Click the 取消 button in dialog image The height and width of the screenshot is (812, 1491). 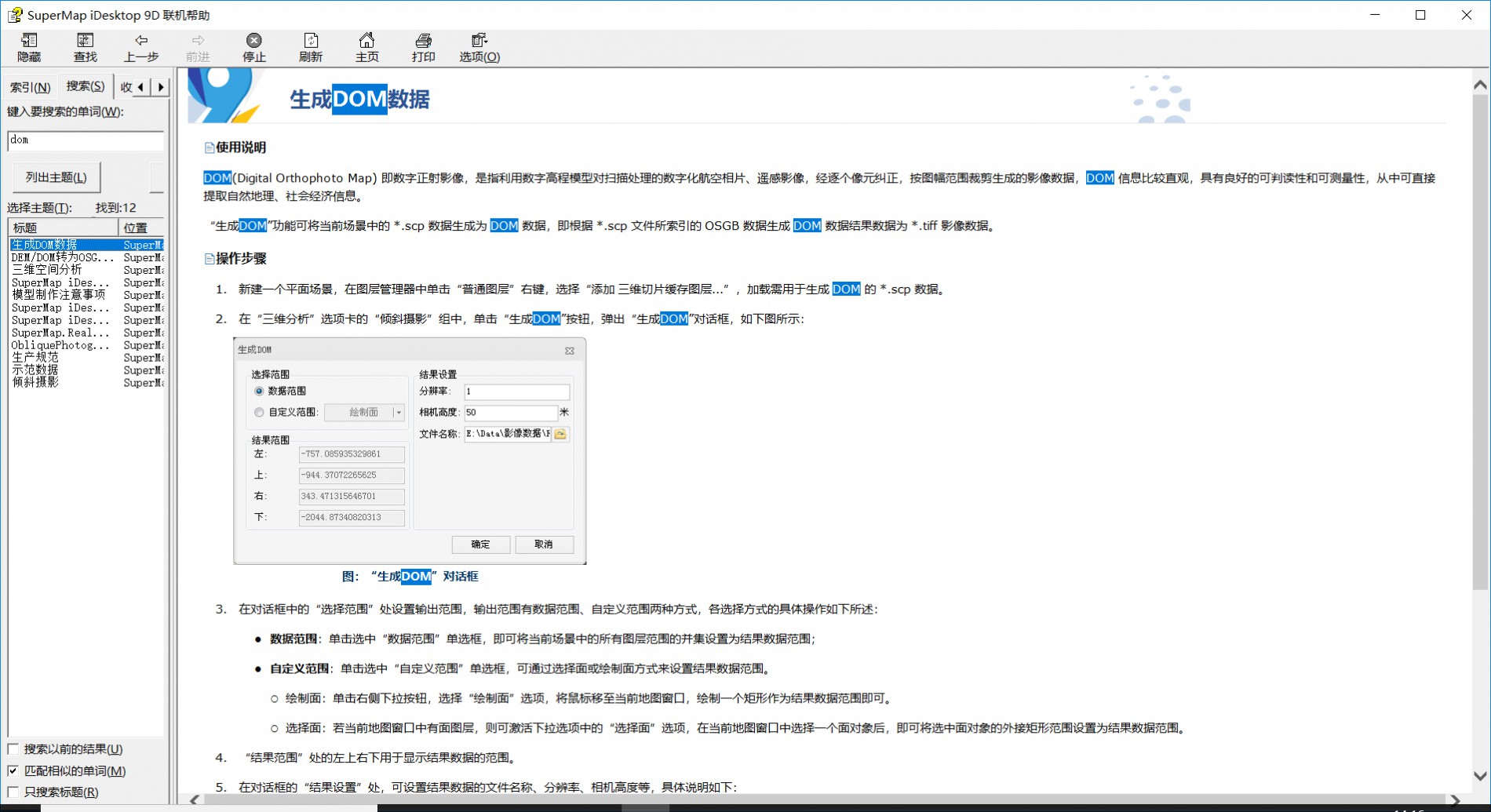[x=544, y=544]
